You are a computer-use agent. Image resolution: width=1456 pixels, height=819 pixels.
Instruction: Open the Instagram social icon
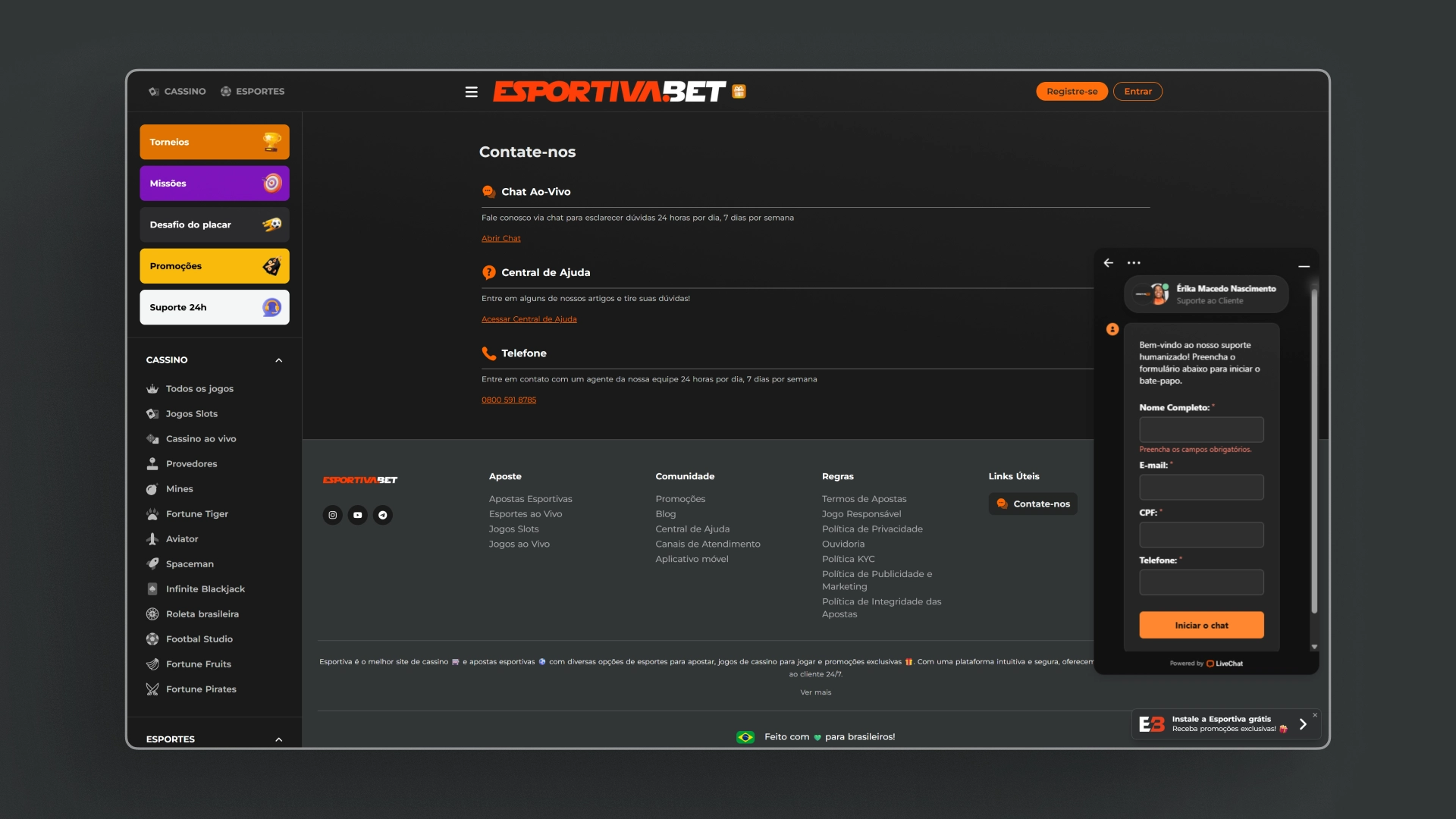332,515
